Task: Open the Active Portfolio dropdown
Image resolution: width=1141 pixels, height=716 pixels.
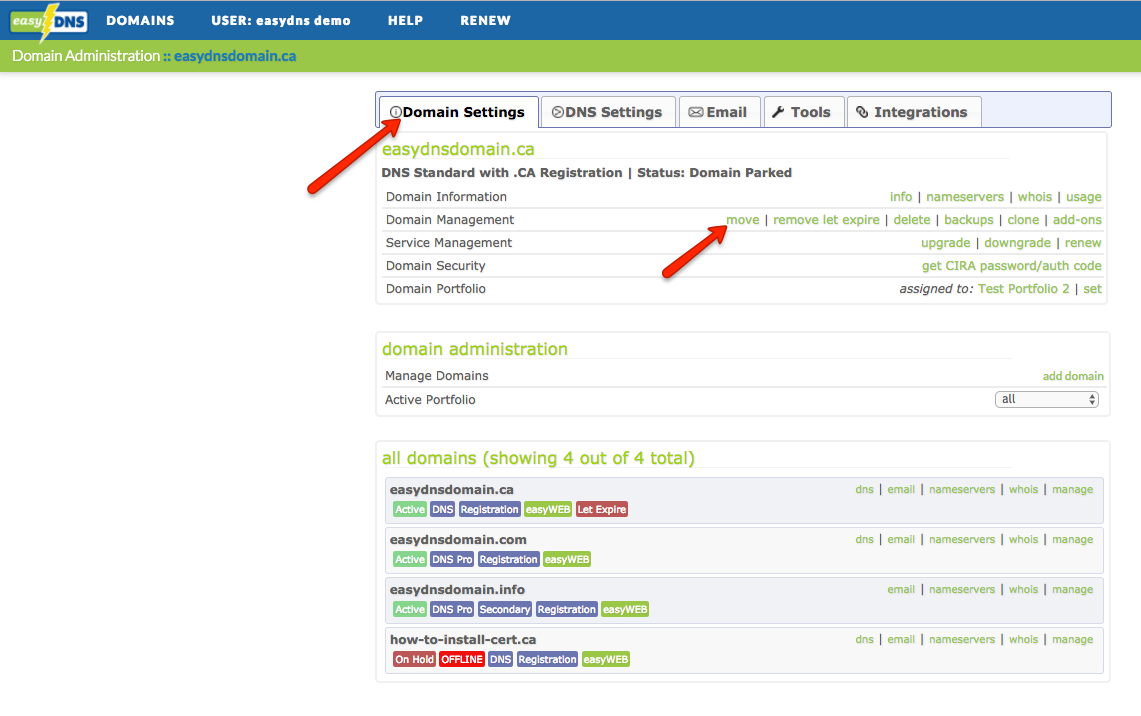Action: pos(1046,399)
